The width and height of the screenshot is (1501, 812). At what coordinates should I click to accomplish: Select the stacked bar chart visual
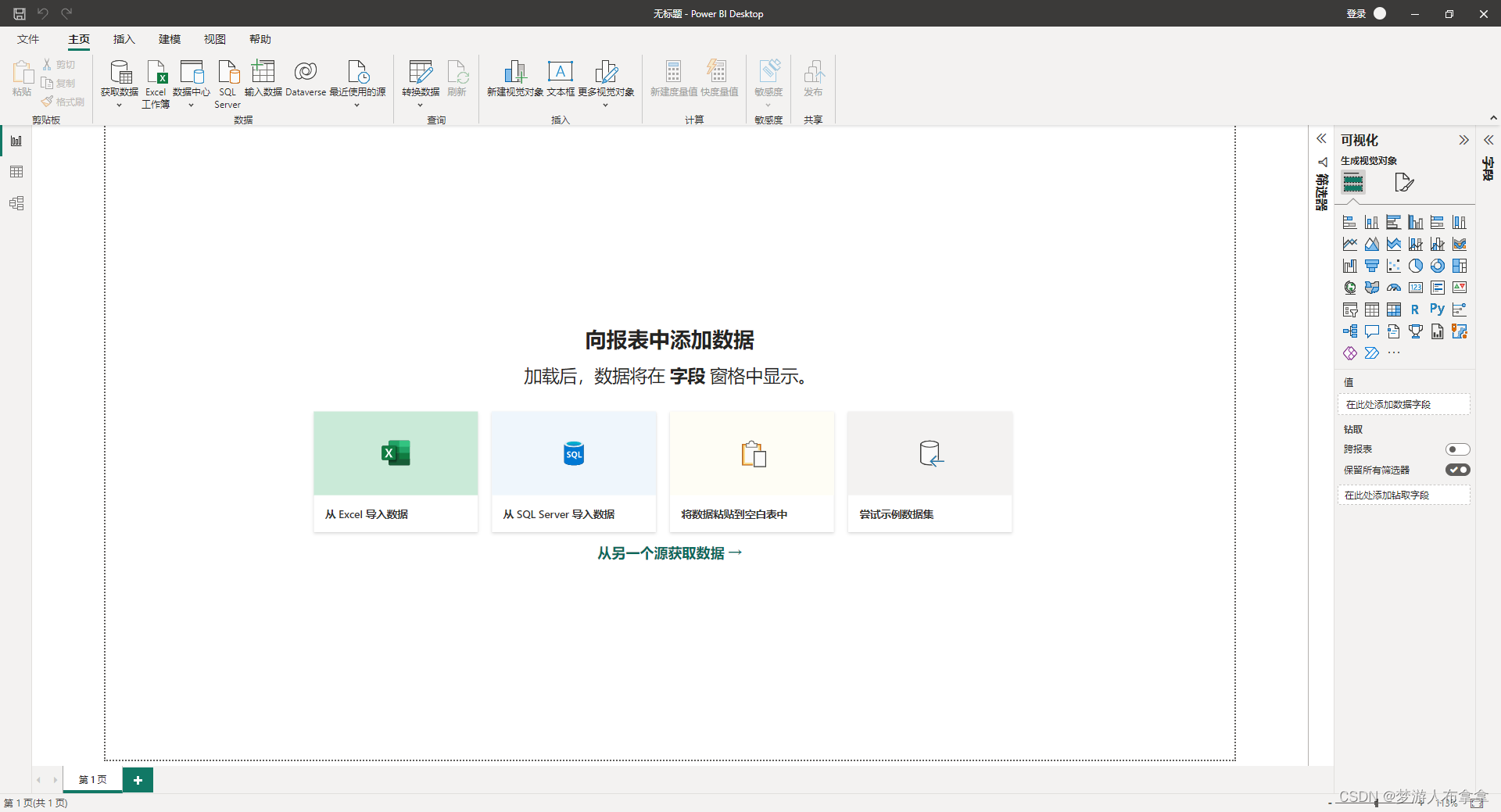coord(1350,223)
